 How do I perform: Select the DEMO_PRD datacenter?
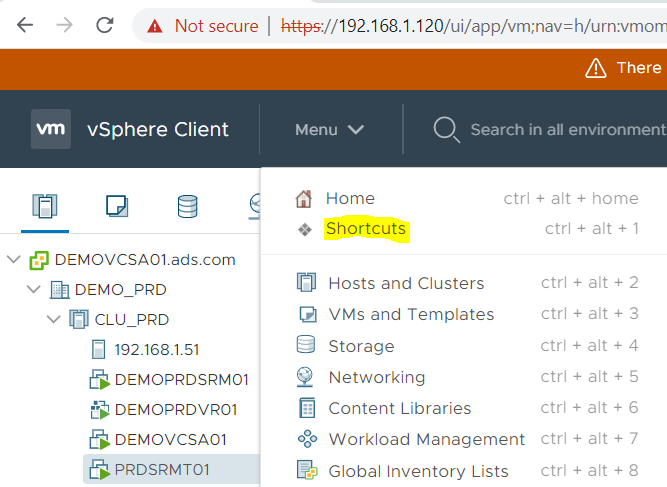click(x=120, y=290)
